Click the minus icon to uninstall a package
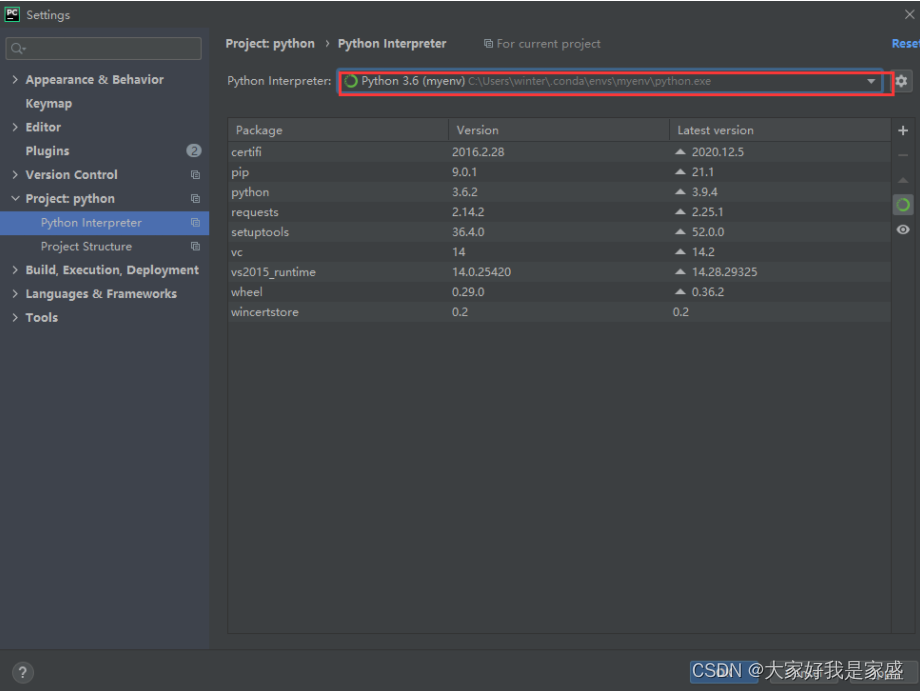The image size is (920, 691). coord(903,155)
